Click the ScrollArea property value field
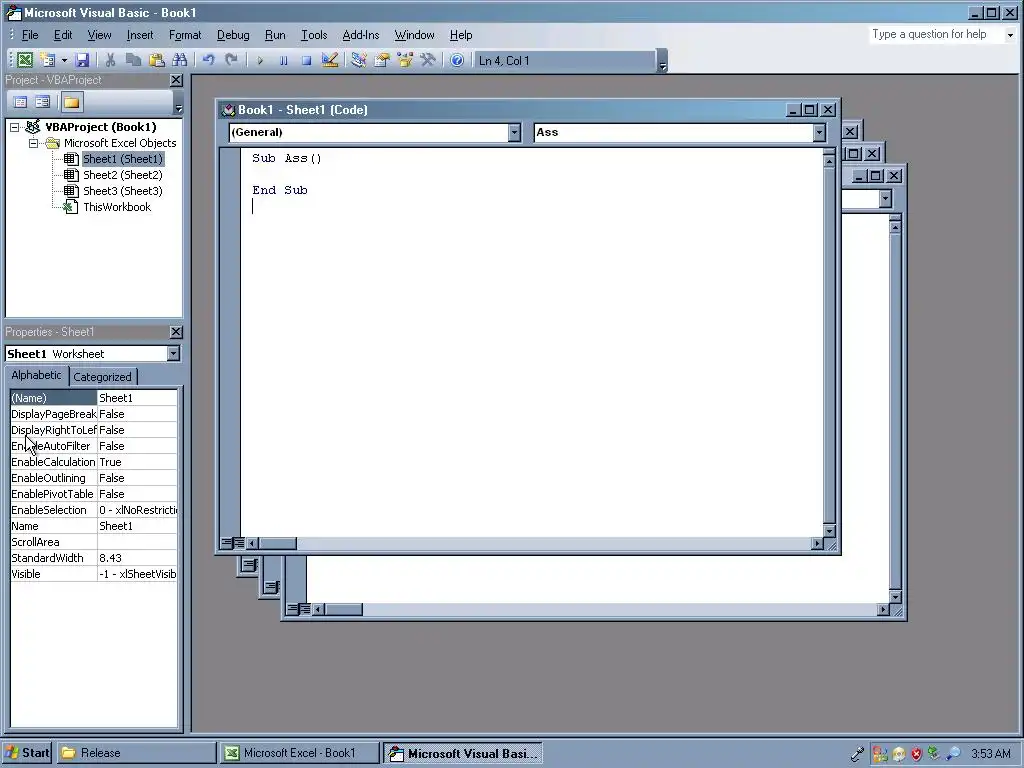The image size is (1024, 768). coord(137,542)
